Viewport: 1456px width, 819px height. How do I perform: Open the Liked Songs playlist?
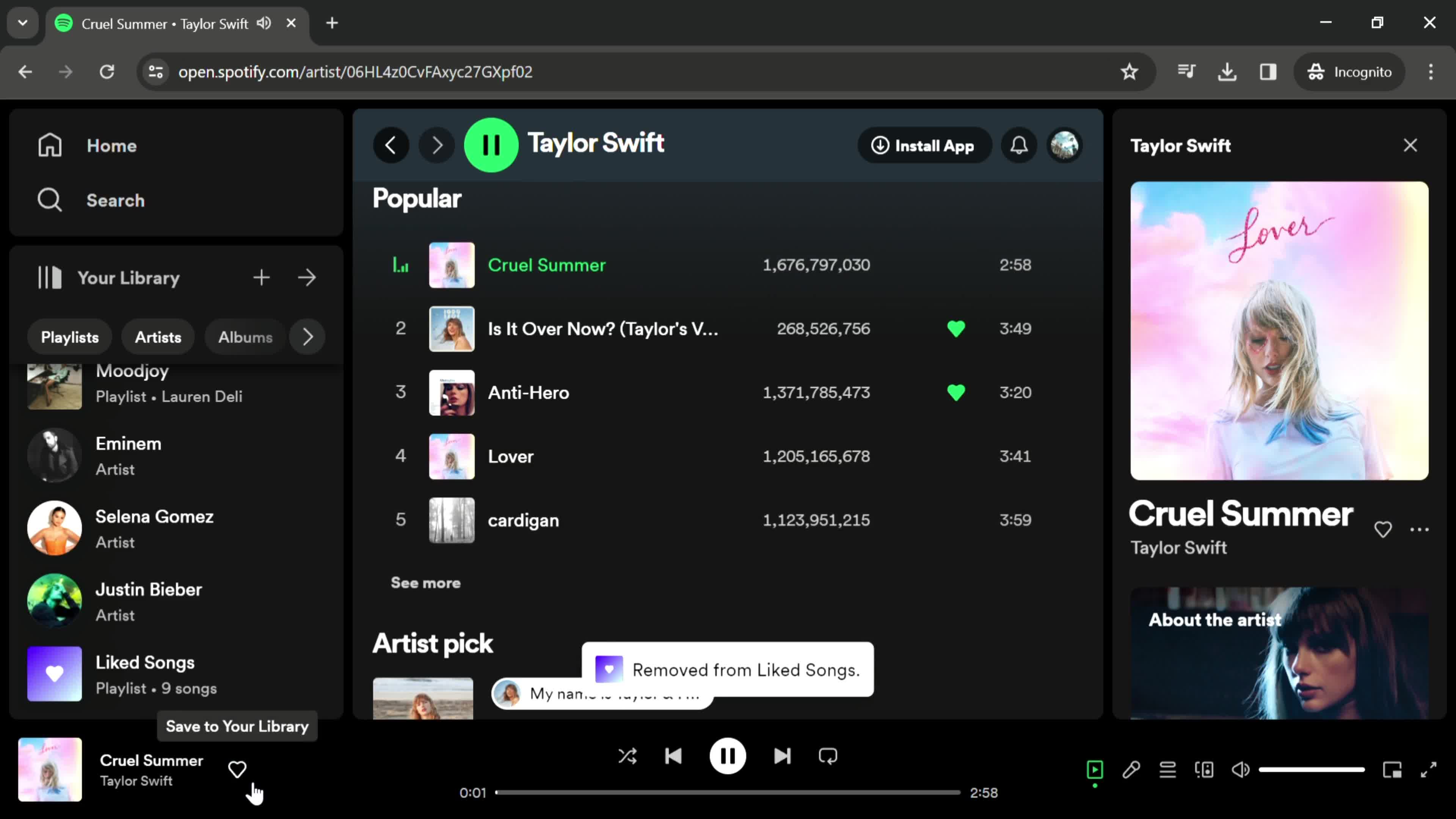pyautogui.click(x=175, y=674)
